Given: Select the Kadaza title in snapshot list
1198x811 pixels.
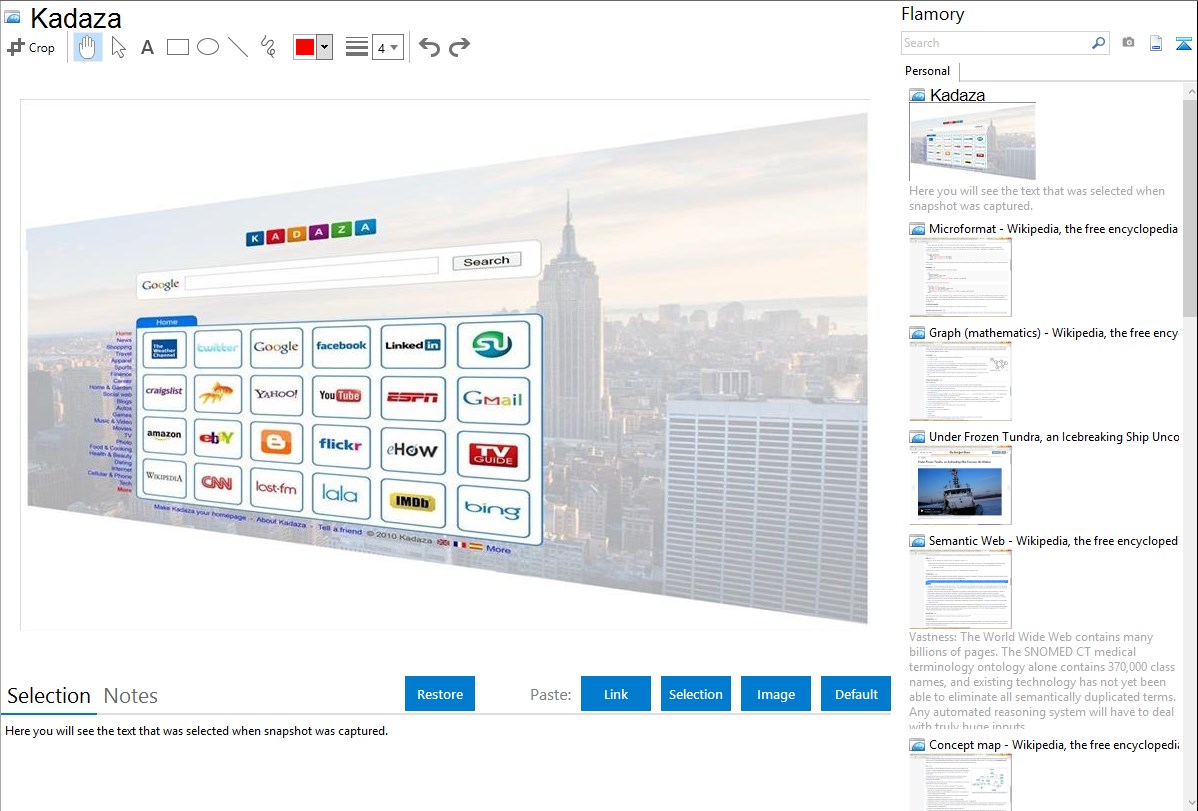Looking at the screenshot, I should (x=957, y=95).
